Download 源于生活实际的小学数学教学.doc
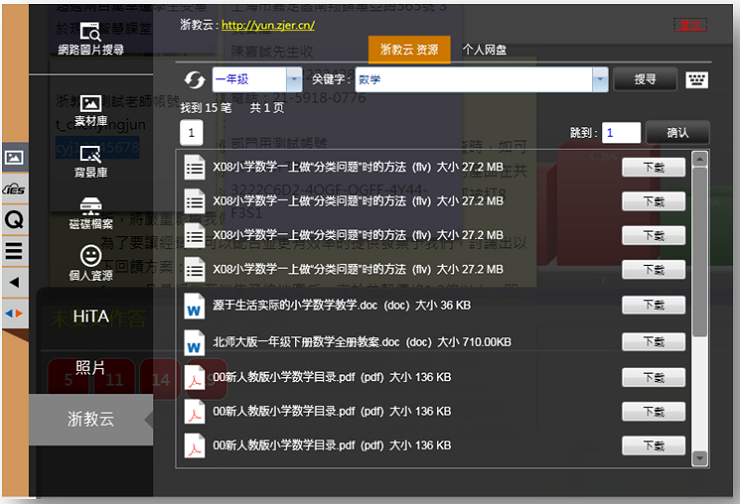740x504 pixels. point(654,305)
